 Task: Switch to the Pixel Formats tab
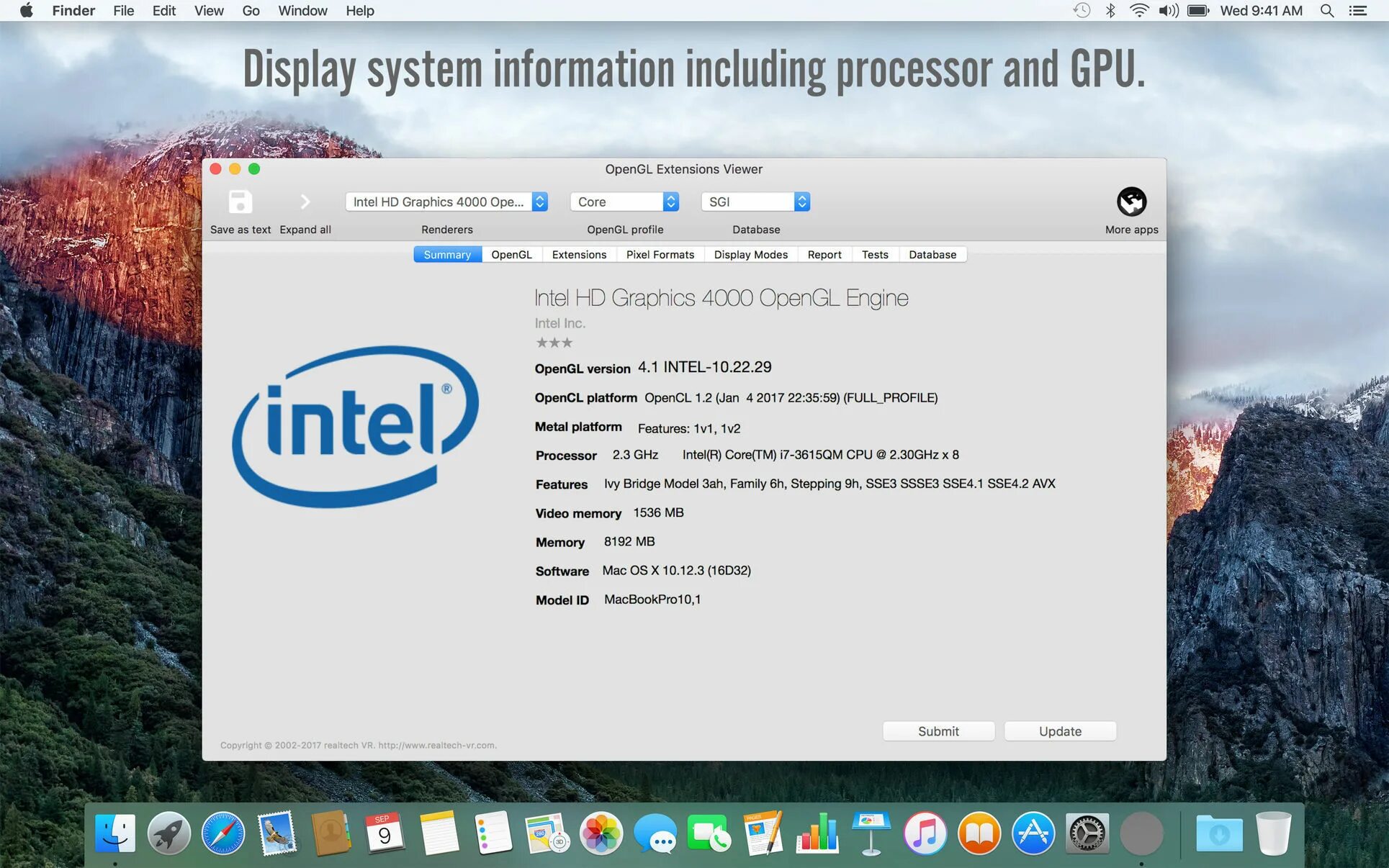pos(660,255)
